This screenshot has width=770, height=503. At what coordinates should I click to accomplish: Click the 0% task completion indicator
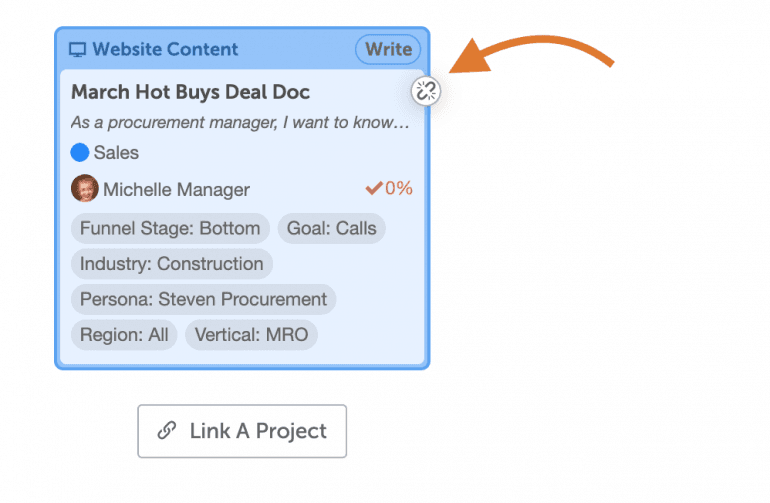pyautogui.click(x=398, y=188)
